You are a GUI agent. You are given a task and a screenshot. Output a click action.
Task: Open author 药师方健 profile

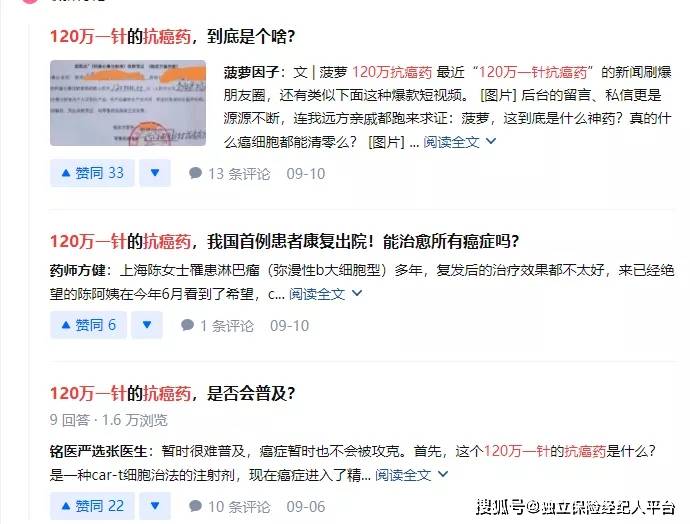point(77,270)
